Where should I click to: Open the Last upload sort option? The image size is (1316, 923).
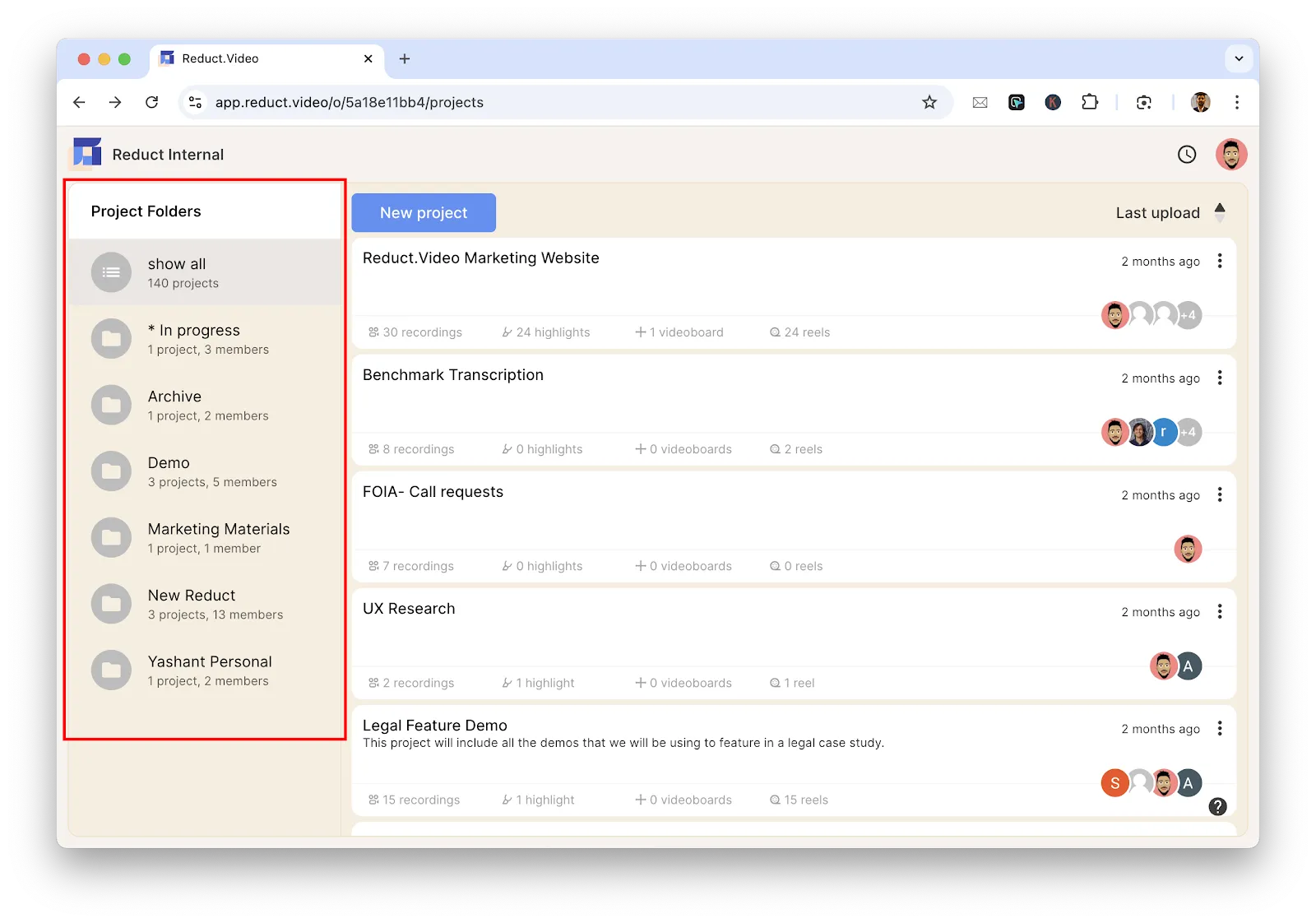tap(1157, 213)
